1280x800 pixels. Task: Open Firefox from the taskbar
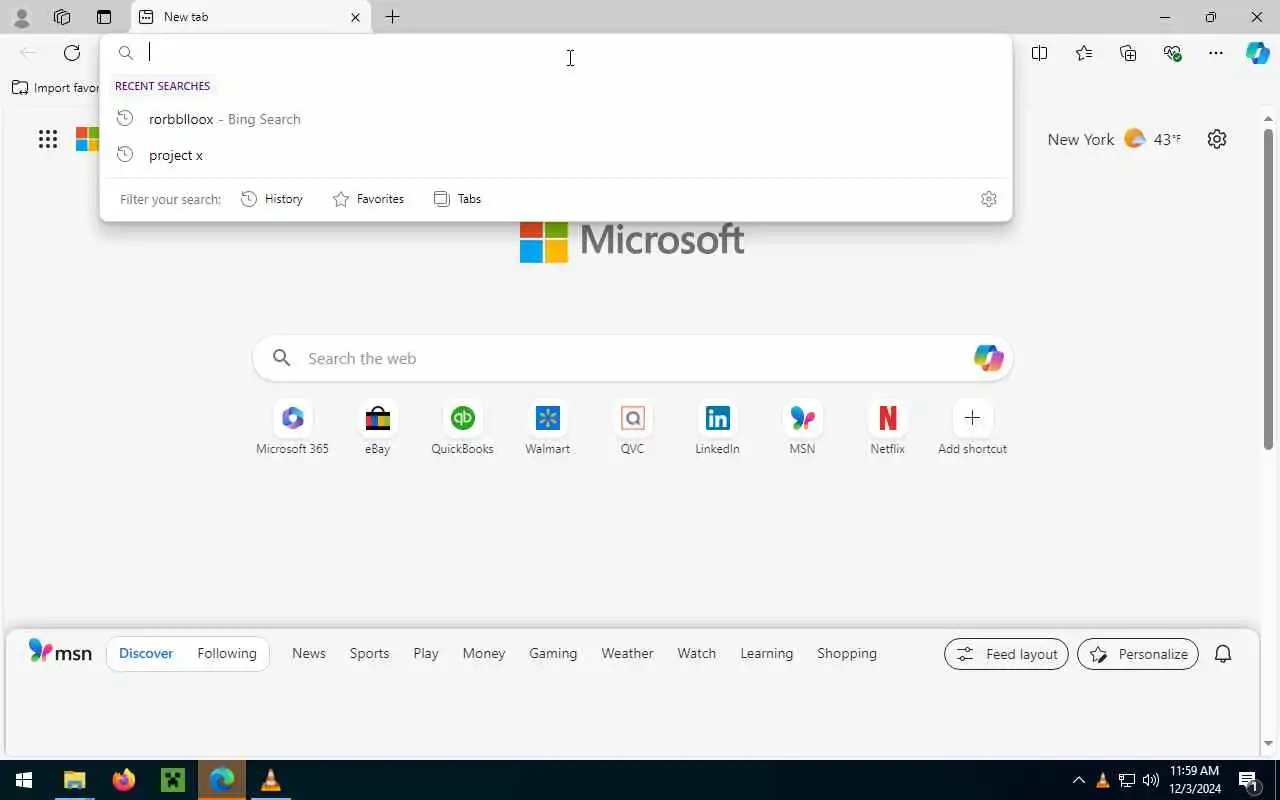click(124, 780)
